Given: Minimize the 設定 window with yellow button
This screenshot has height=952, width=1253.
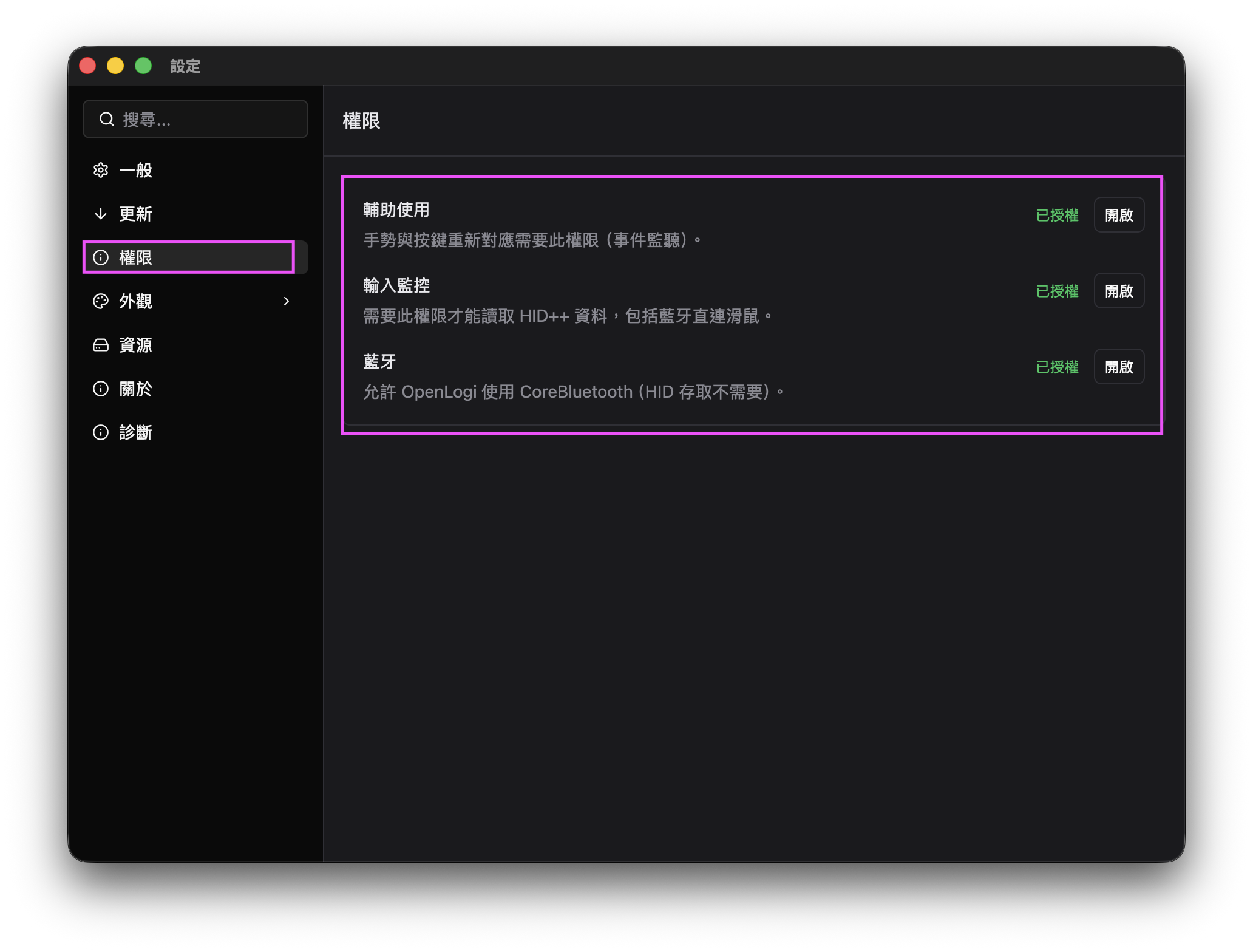Looking at the screenshot, I should click(115, 66).
